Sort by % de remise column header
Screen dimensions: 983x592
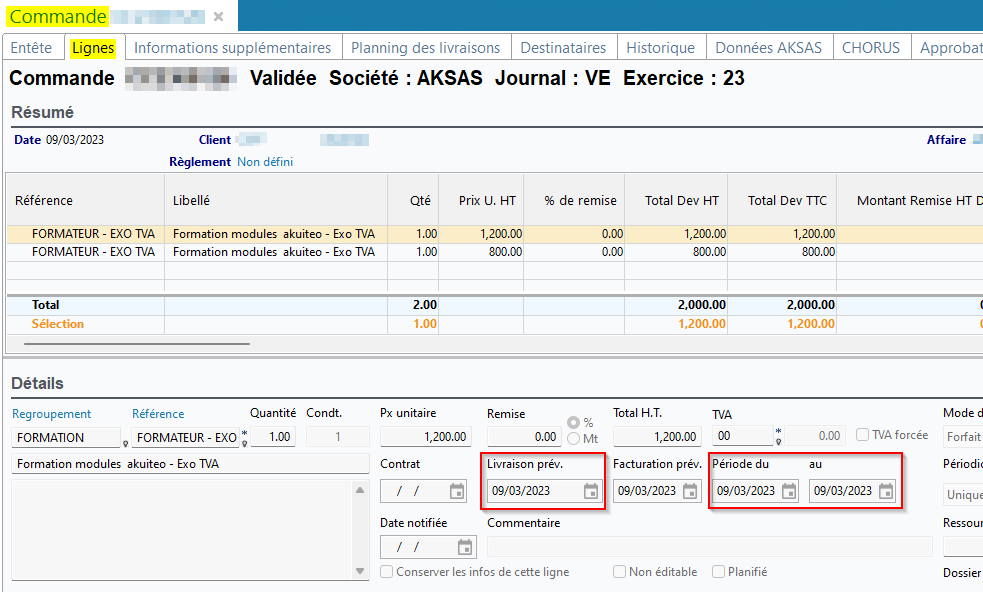[574, 201]
